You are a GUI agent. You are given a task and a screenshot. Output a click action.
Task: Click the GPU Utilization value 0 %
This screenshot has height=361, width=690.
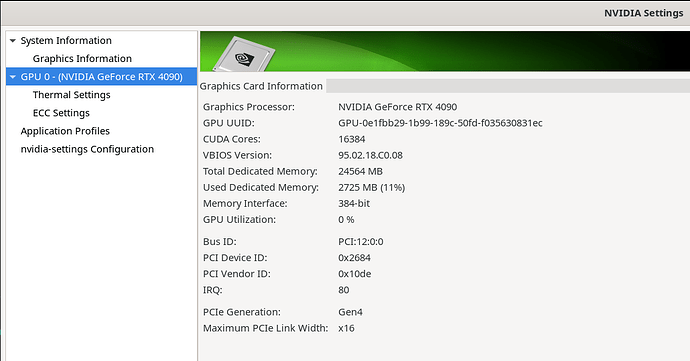tap(346, 219)
